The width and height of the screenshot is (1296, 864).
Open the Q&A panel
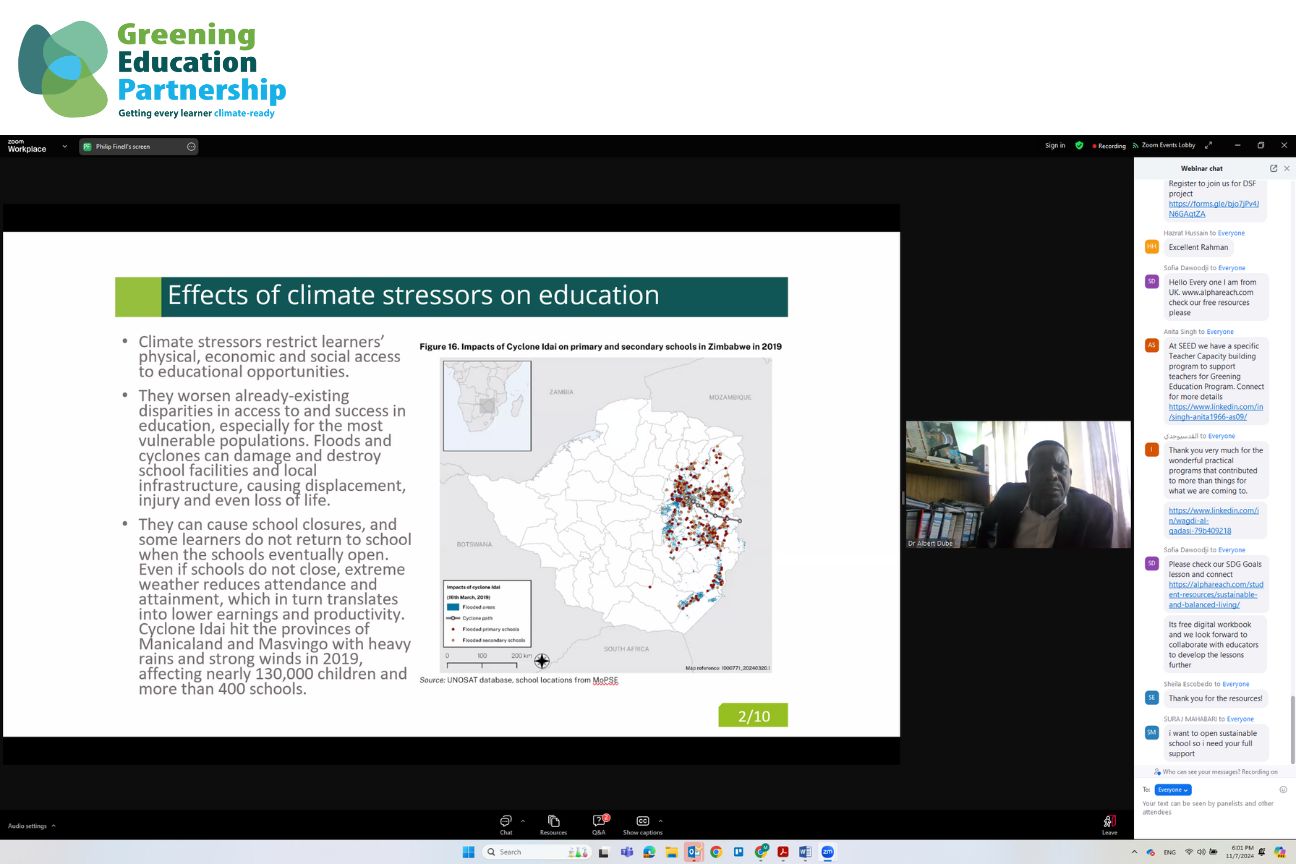coord(599,821)
